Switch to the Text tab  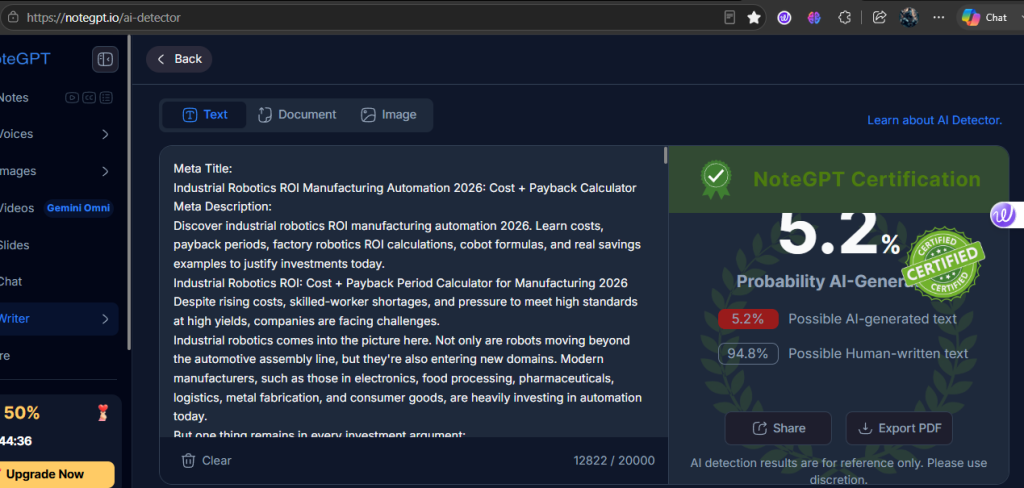204,115
